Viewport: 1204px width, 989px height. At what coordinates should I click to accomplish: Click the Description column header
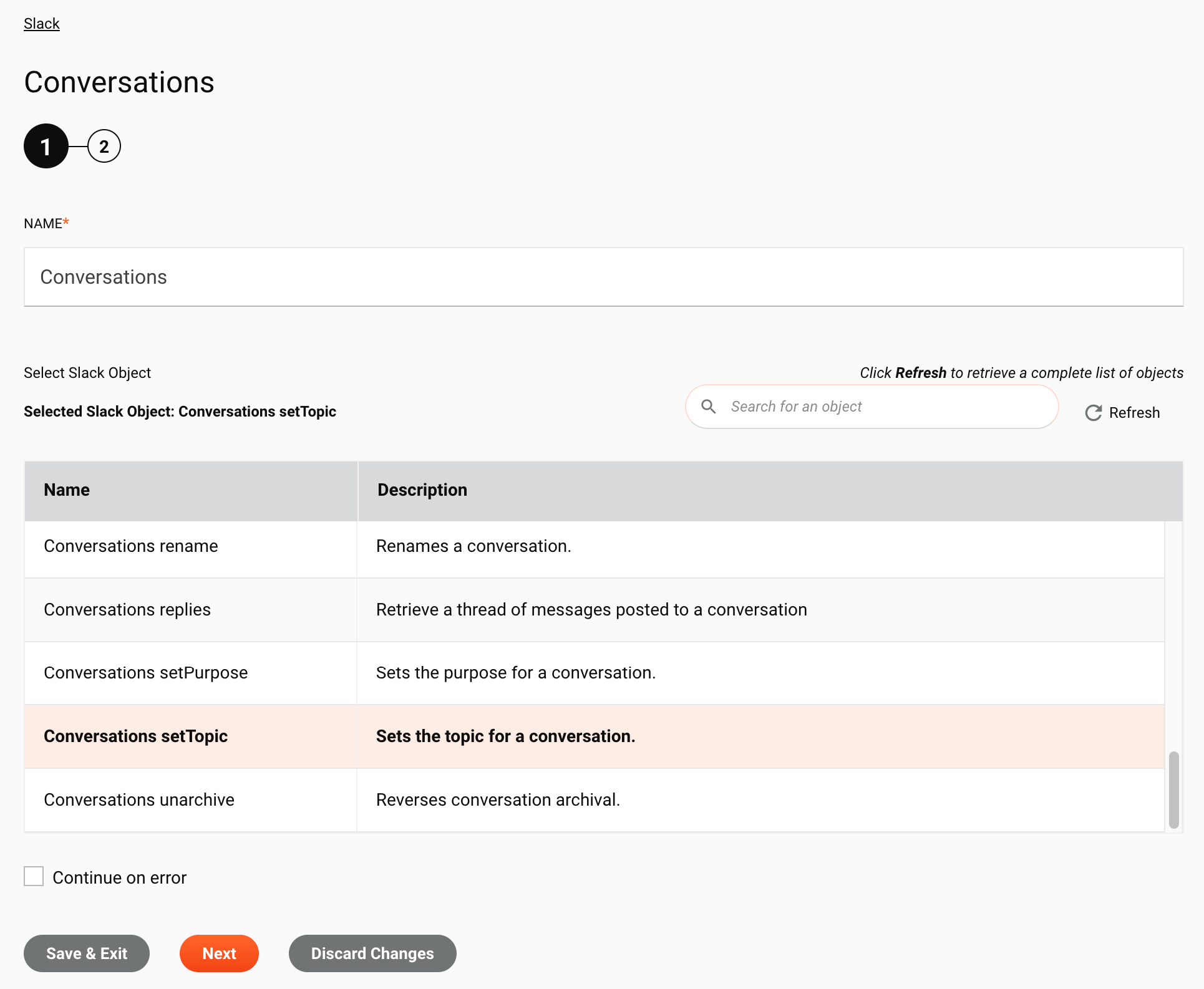point(770,490)
